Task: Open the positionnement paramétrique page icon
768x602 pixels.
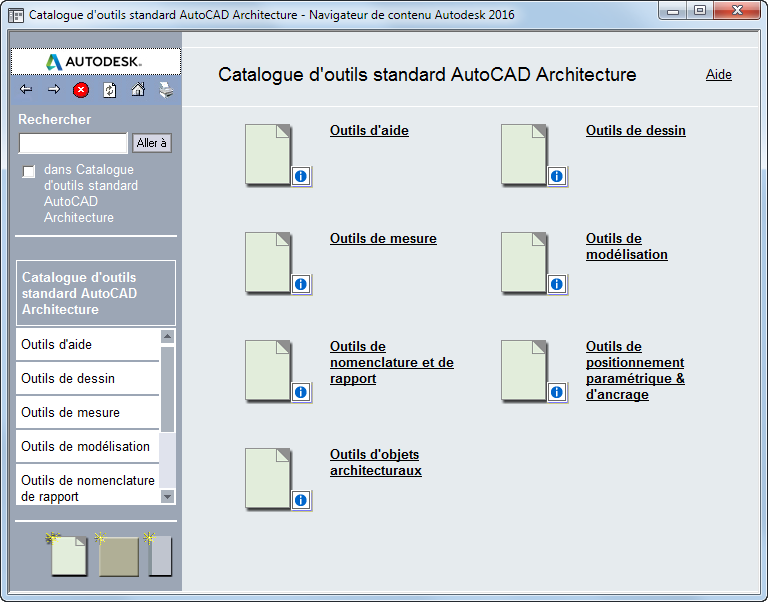Action: coord(524,370)
